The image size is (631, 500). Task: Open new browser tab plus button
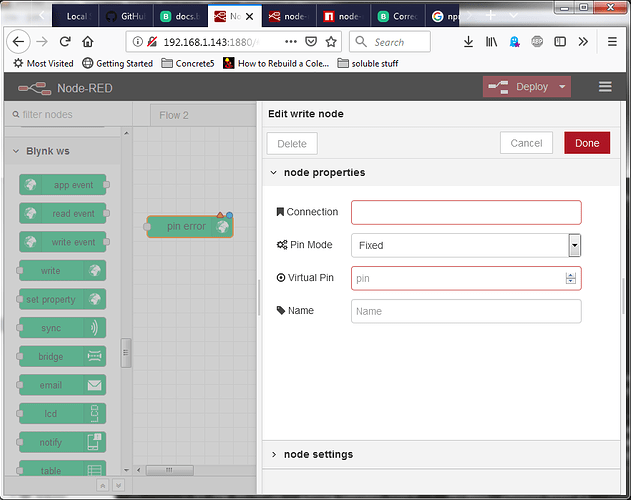click(491, 16)
